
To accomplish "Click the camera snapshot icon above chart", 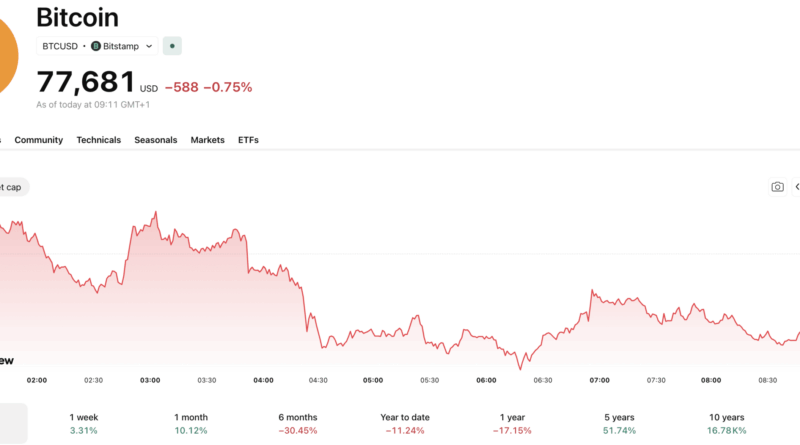I will (777, 187).
